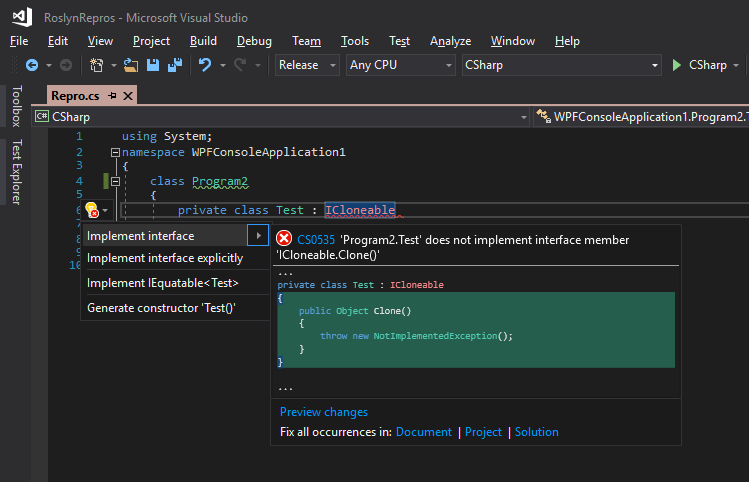The image size is (749, 482).
Task: Click the Preview changes link
Action: [x=324, y=412]
